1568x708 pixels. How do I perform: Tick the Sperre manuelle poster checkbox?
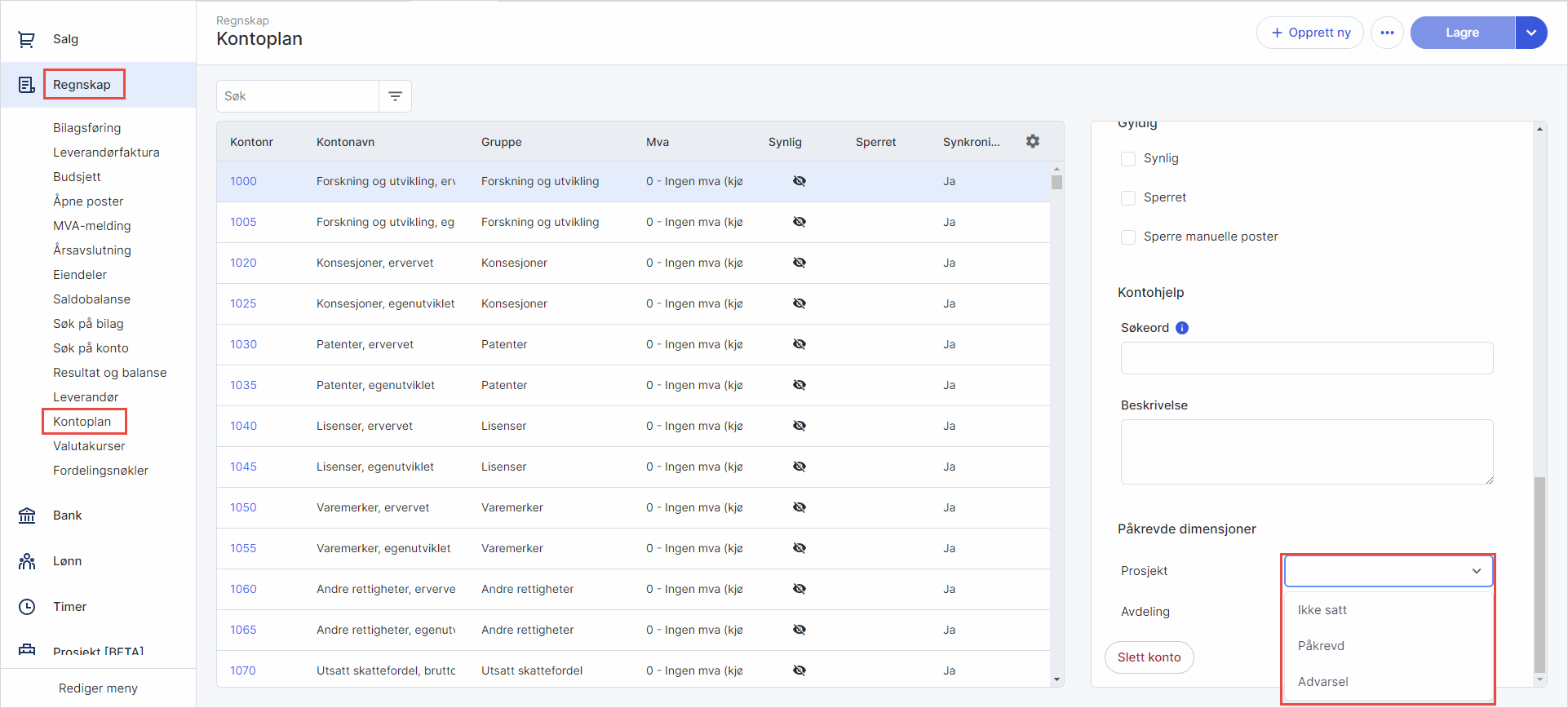tap(1128, 237)
